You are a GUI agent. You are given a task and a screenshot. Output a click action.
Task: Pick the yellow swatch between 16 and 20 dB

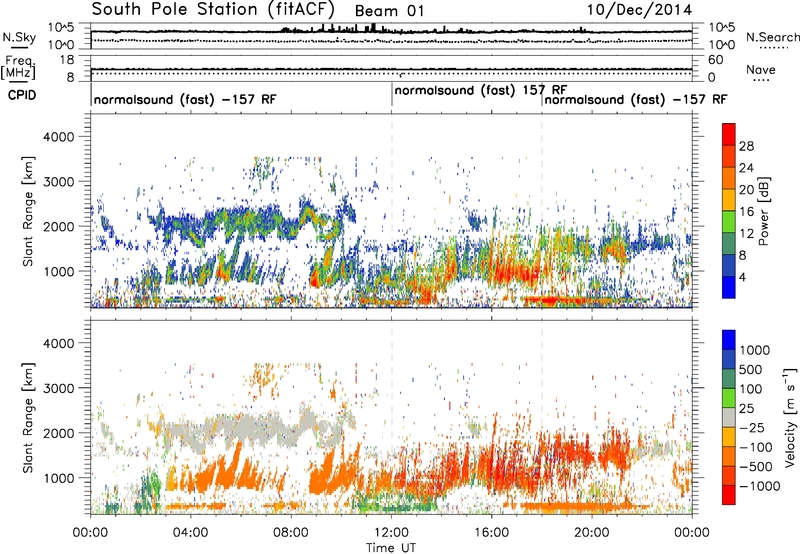tap(729, 200)
